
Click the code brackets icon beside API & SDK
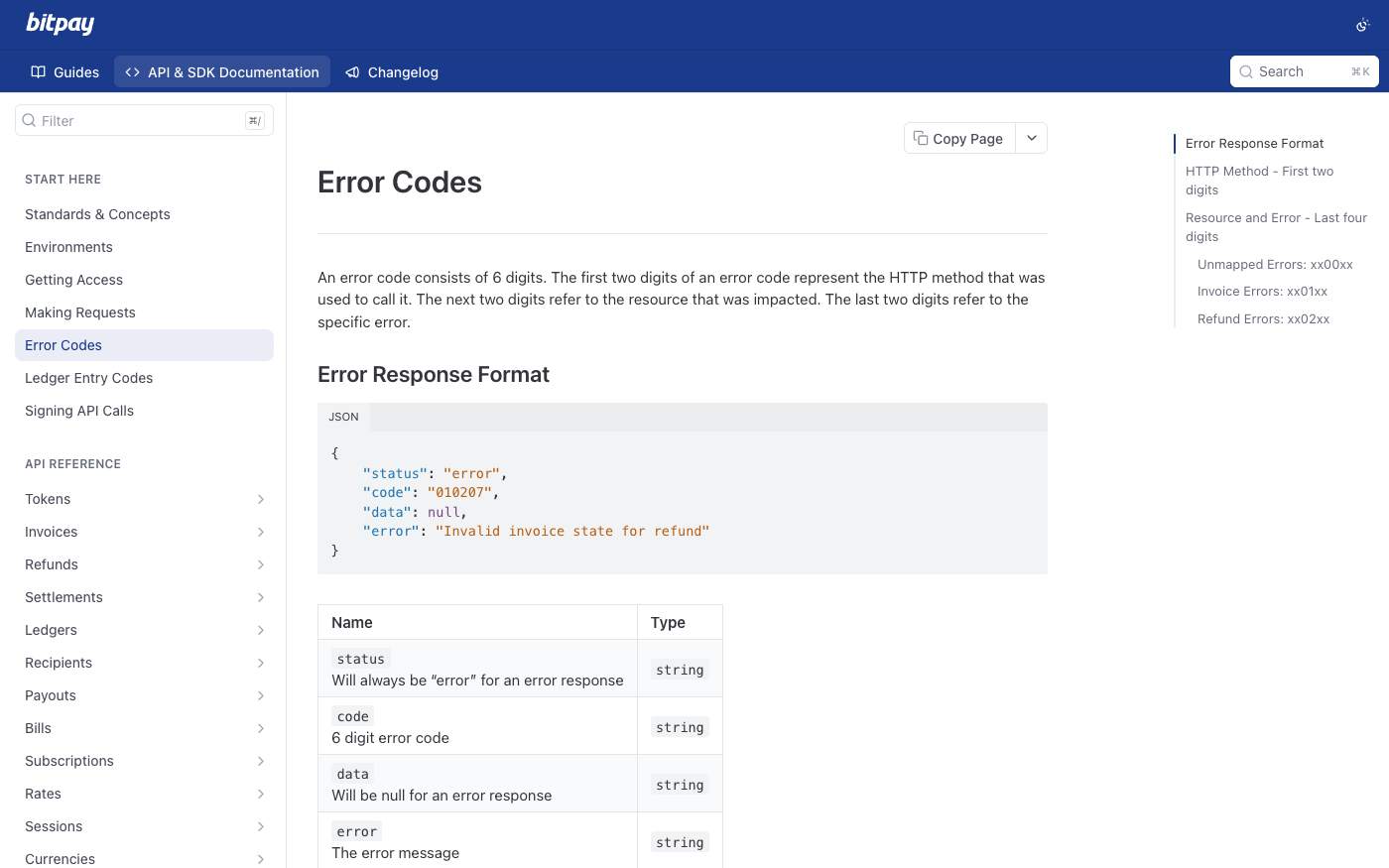[132, 72]
